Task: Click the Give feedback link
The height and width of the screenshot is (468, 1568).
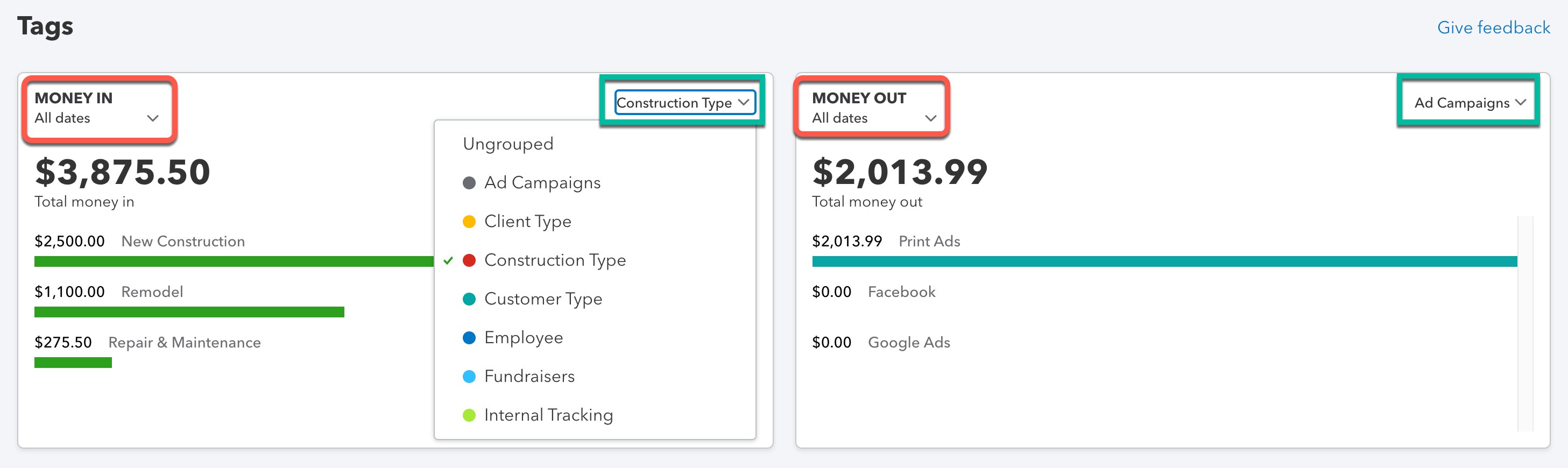Action: click(x=1493, y=28)
